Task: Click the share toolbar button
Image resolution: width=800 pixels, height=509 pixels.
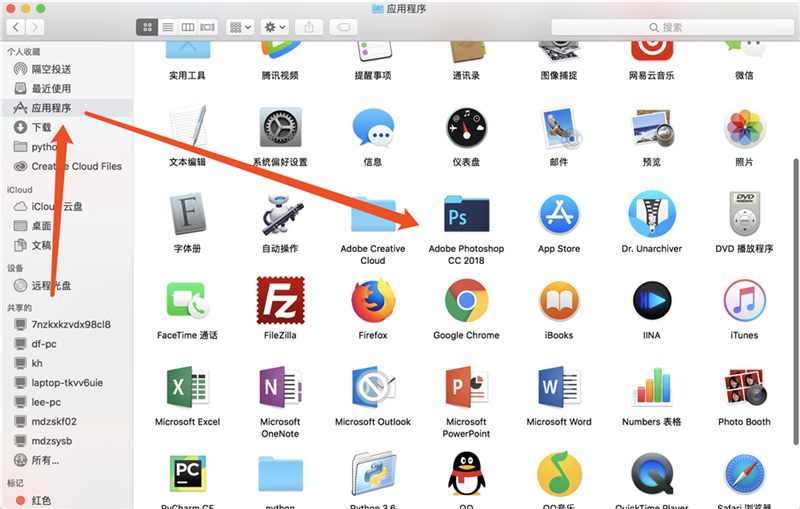Action: coord(309,27)
